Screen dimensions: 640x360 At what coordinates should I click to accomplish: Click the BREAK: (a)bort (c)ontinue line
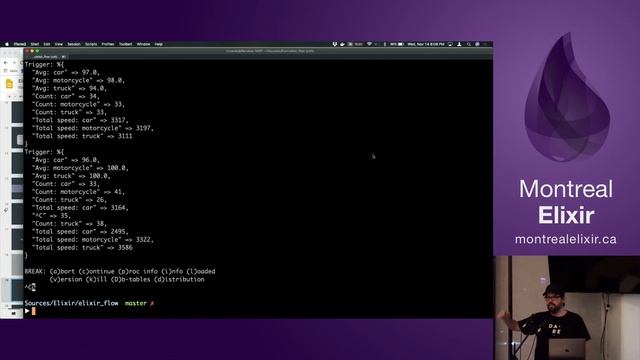click(120, 271)
